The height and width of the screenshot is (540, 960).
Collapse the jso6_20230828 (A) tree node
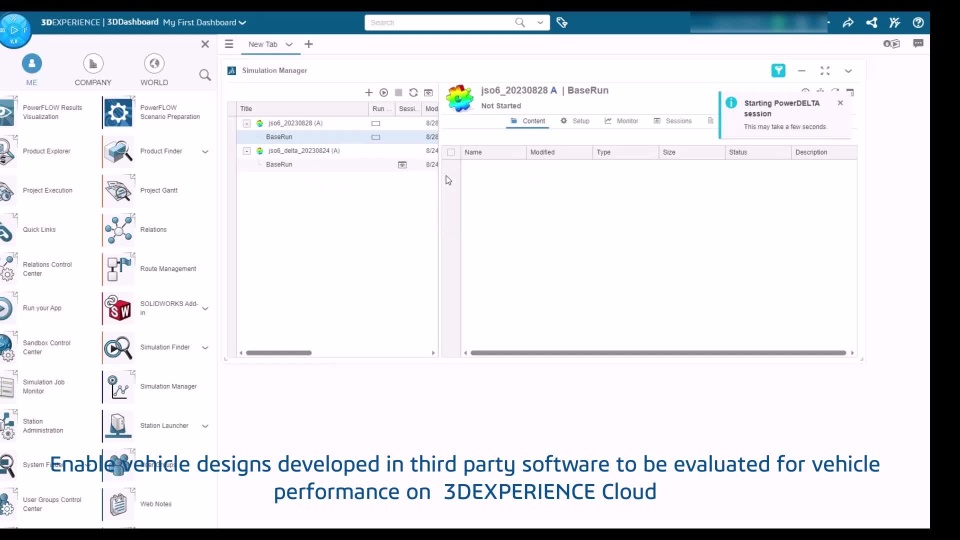point(247,123)
